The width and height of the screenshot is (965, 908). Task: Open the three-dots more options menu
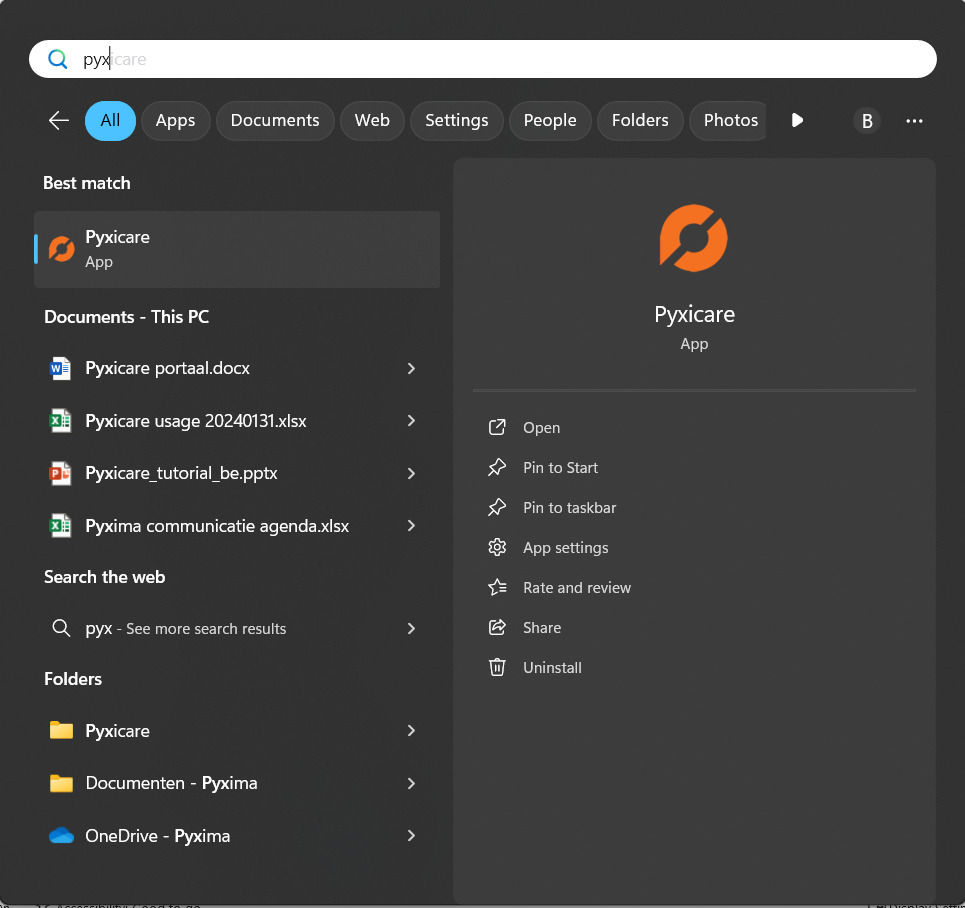point(914,121)
